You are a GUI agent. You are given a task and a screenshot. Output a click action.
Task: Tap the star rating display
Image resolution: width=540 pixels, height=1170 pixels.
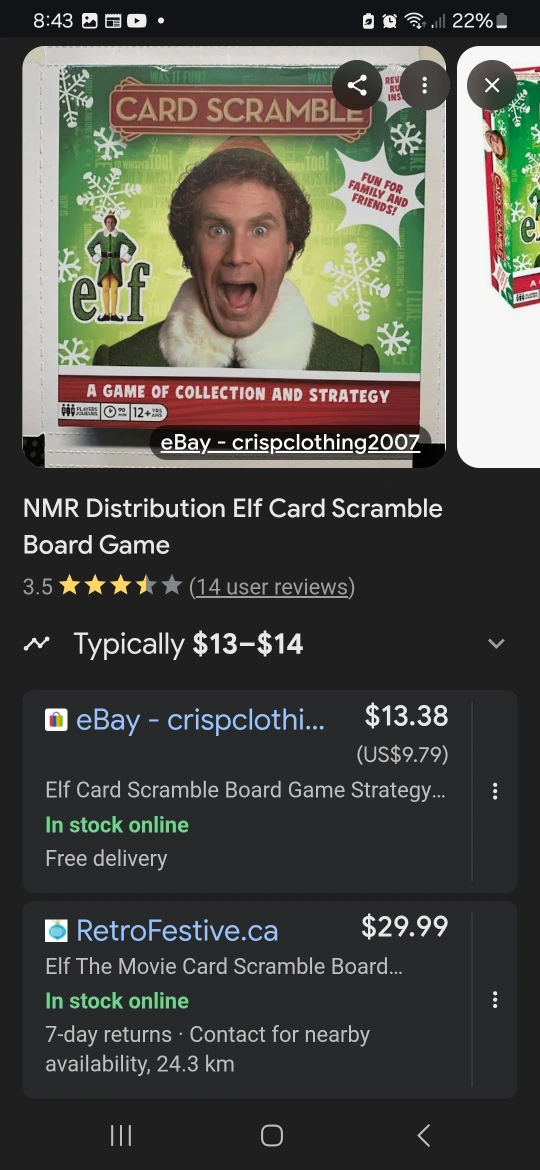tap(120, 586)
